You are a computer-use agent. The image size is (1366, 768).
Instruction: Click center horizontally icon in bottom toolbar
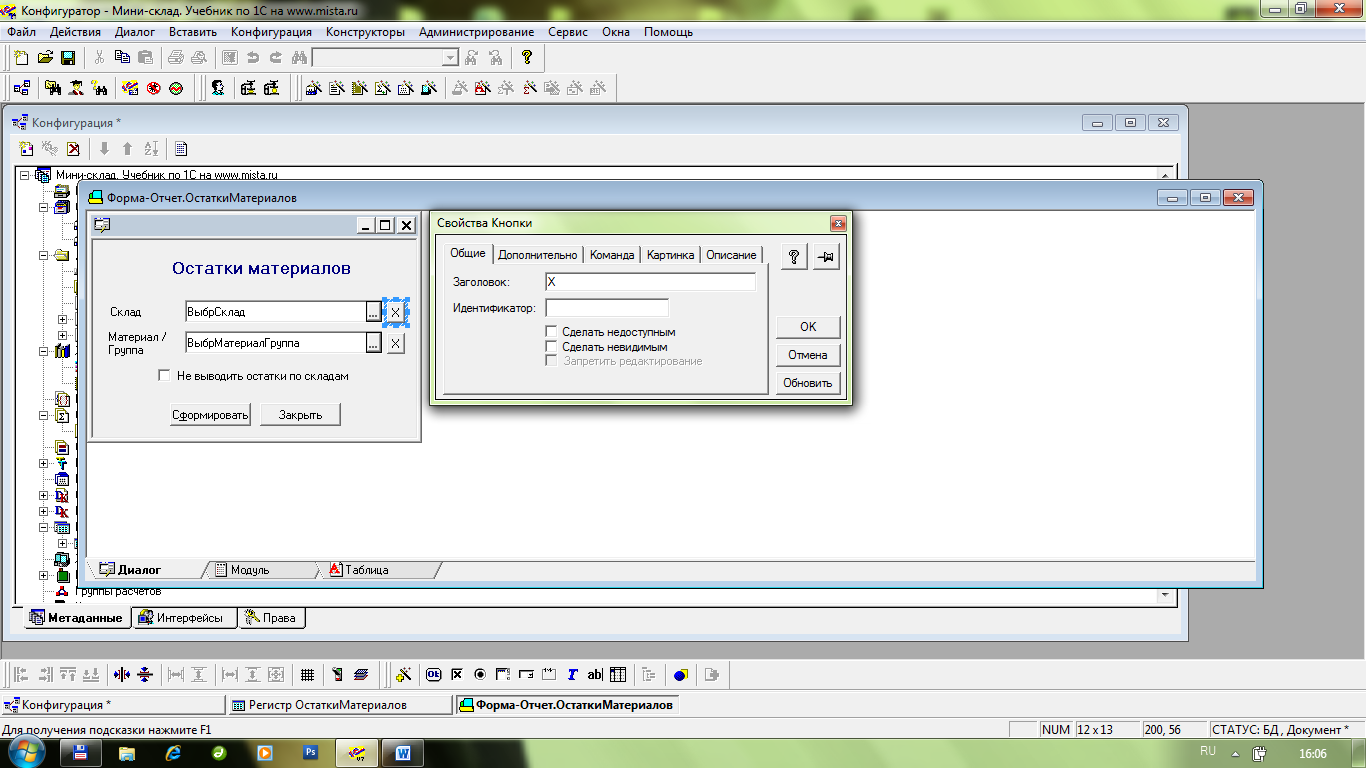pyautogui.click(x=122, y=674)
